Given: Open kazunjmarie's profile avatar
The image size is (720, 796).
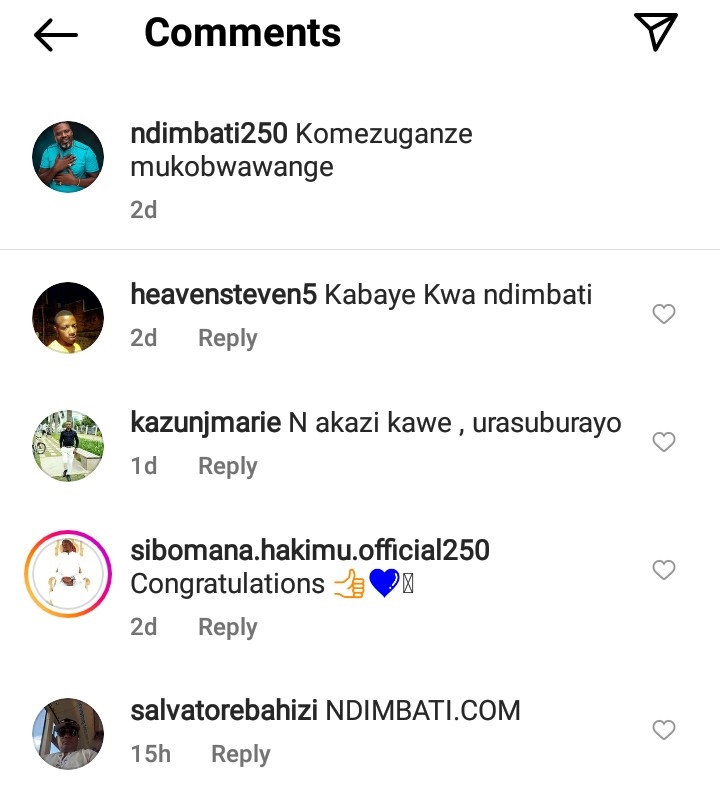Looking at the screenshot, I should (x=68, y=446).
